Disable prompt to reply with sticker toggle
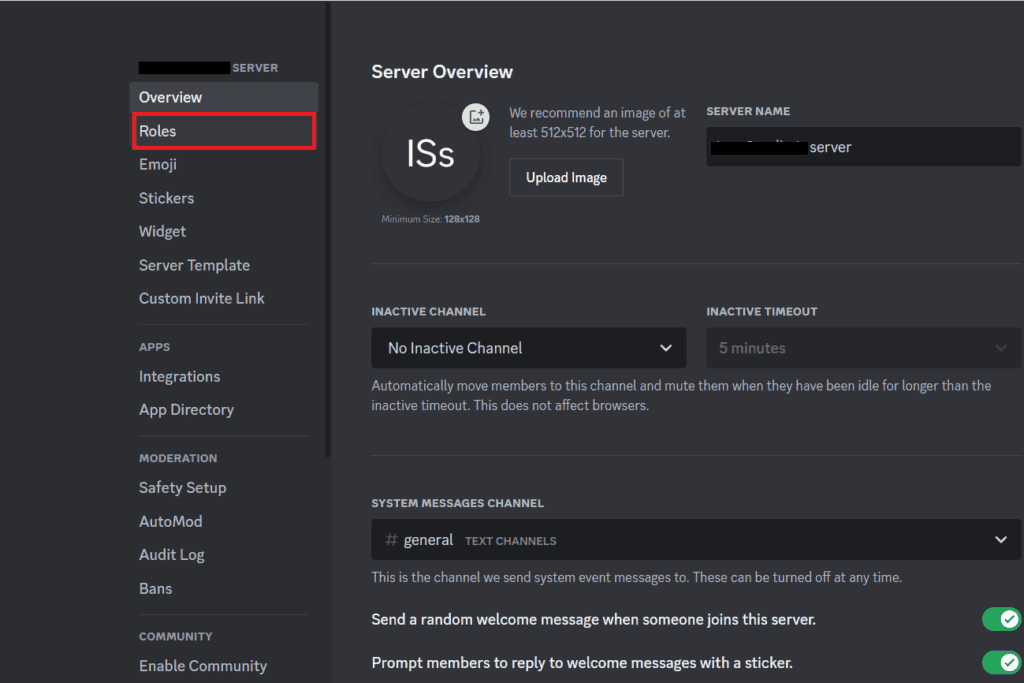Viewport: 1024px width, 683px height. (x=1001, y=663)
